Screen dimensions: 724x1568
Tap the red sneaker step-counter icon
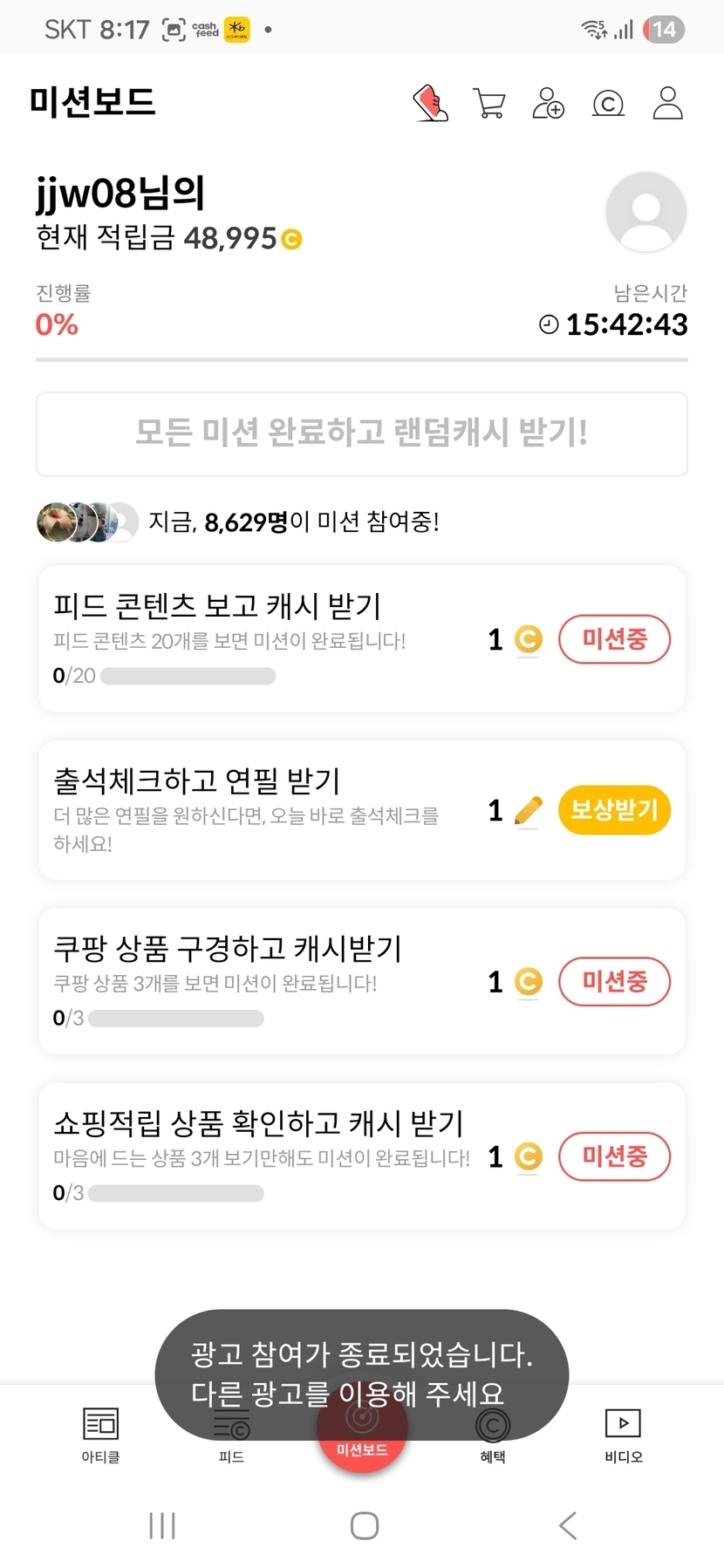(x=430, y=103)
